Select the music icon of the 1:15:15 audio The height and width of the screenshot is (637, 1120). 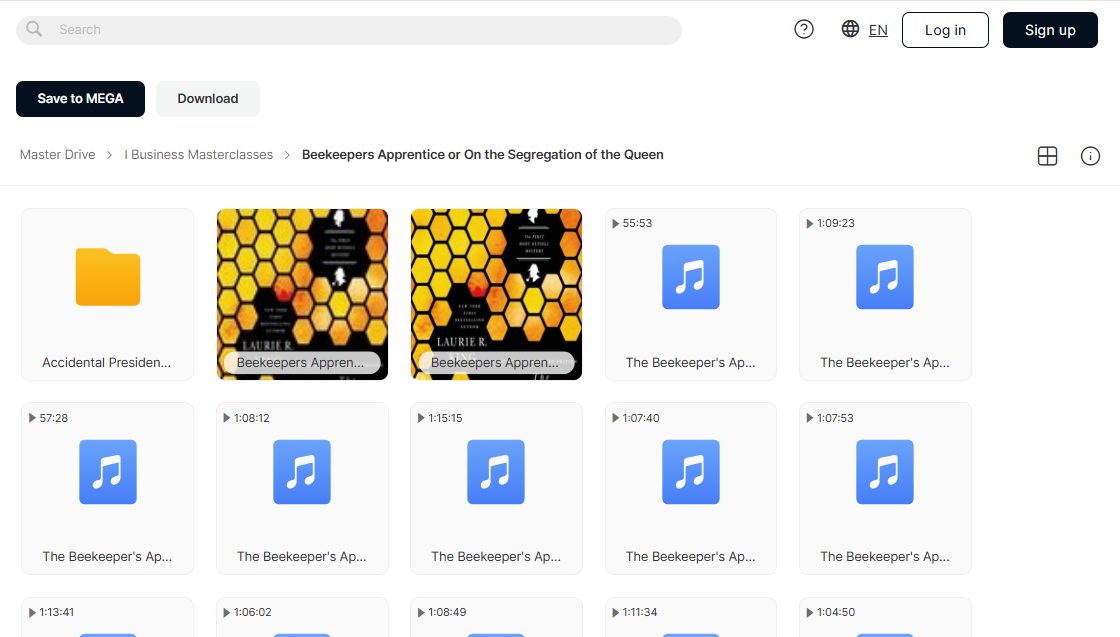pyautogui.click(x=496, y=472)
